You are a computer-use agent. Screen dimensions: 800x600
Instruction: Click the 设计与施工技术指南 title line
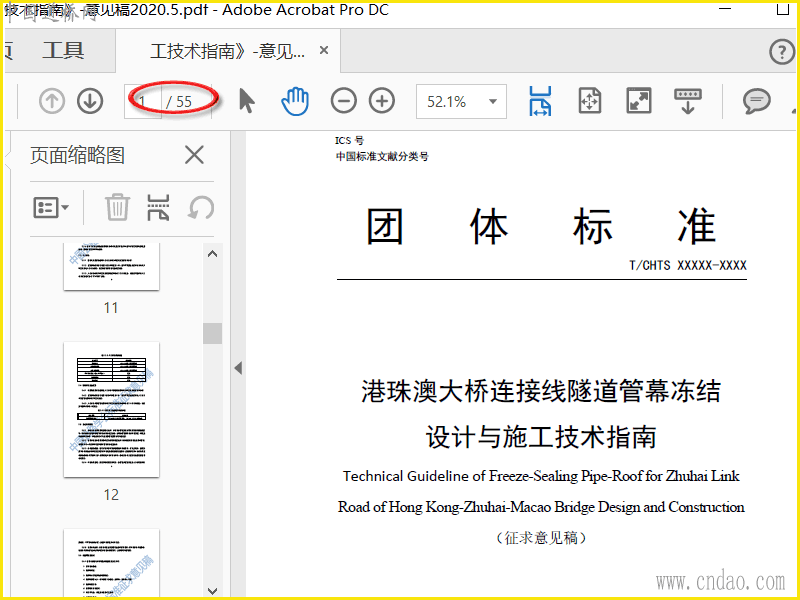click(541, 437)
